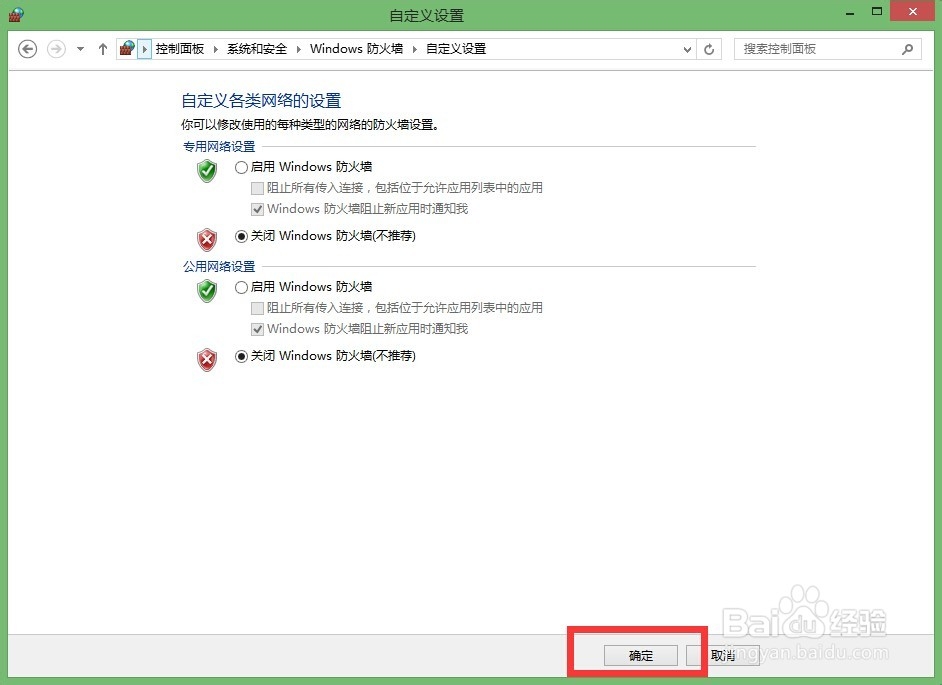942x685 pixels.
Task: Click the red shield in 专用网络设置
Action: [x=207, y=240]
